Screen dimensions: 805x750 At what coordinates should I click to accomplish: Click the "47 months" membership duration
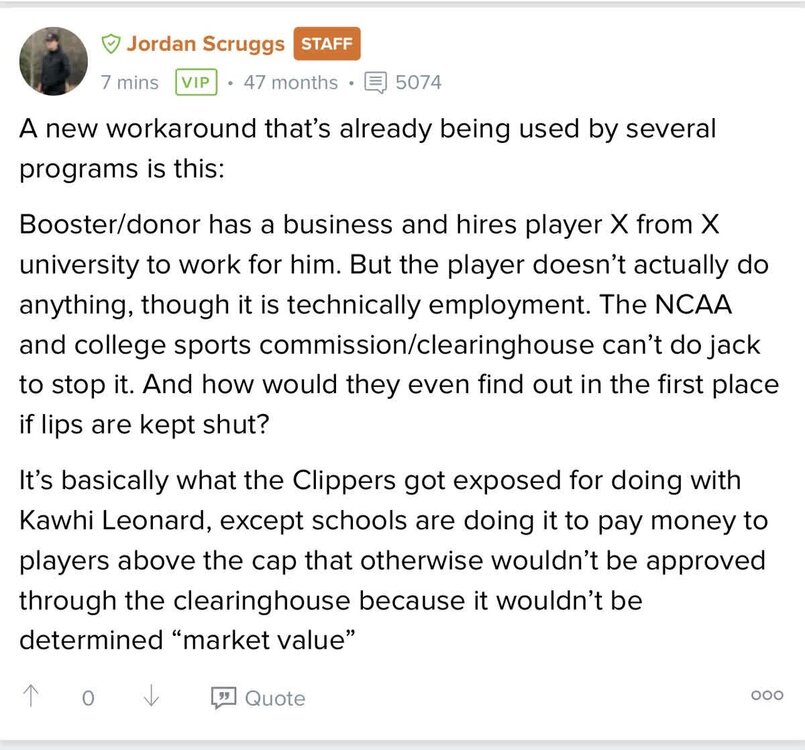coord(291,82)
